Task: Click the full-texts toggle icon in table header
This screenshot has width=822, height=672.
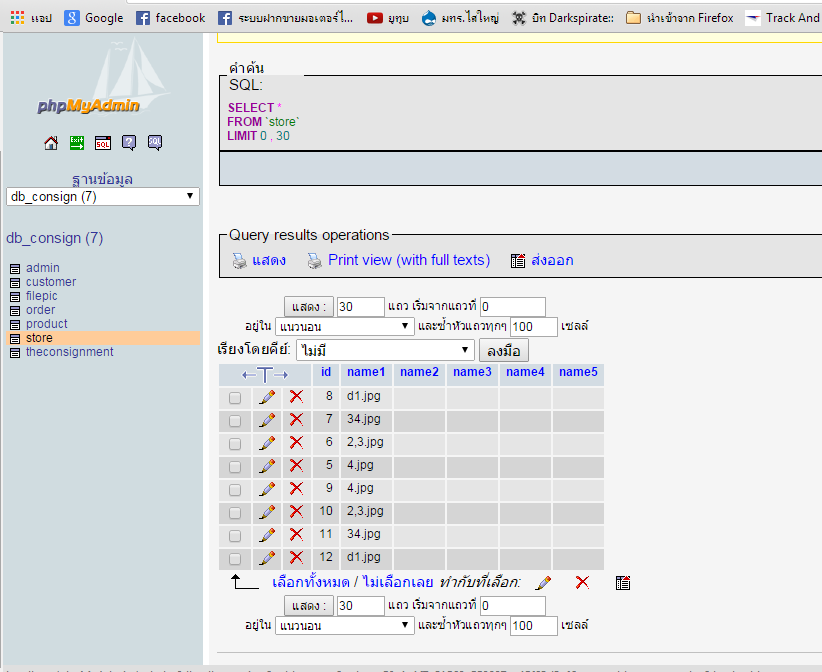Action: click(264, 374)
